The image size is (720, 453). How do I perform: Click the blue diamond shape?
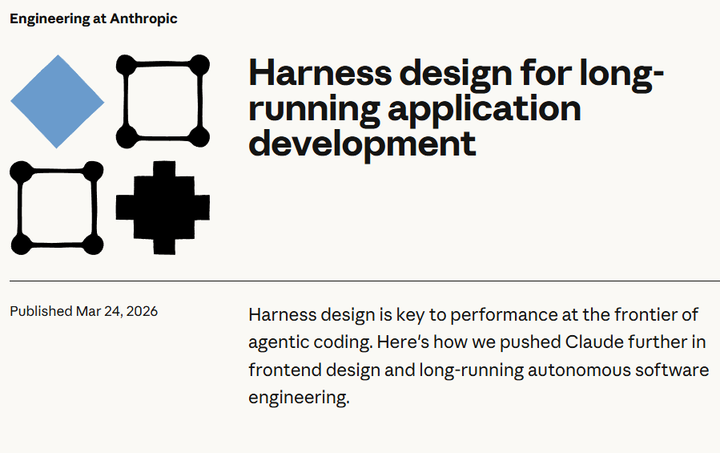click(57, 102)
